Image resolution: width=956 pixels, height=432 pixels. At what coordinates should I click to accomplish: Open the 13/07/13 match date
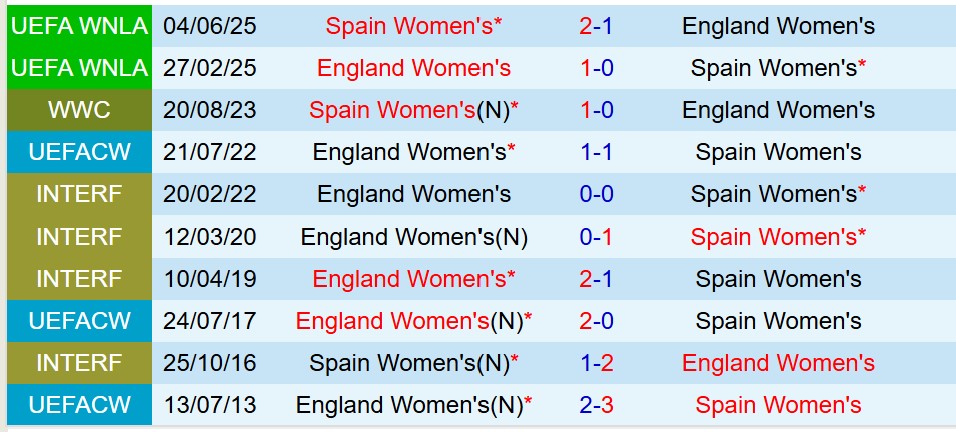(x=213, y=405)
